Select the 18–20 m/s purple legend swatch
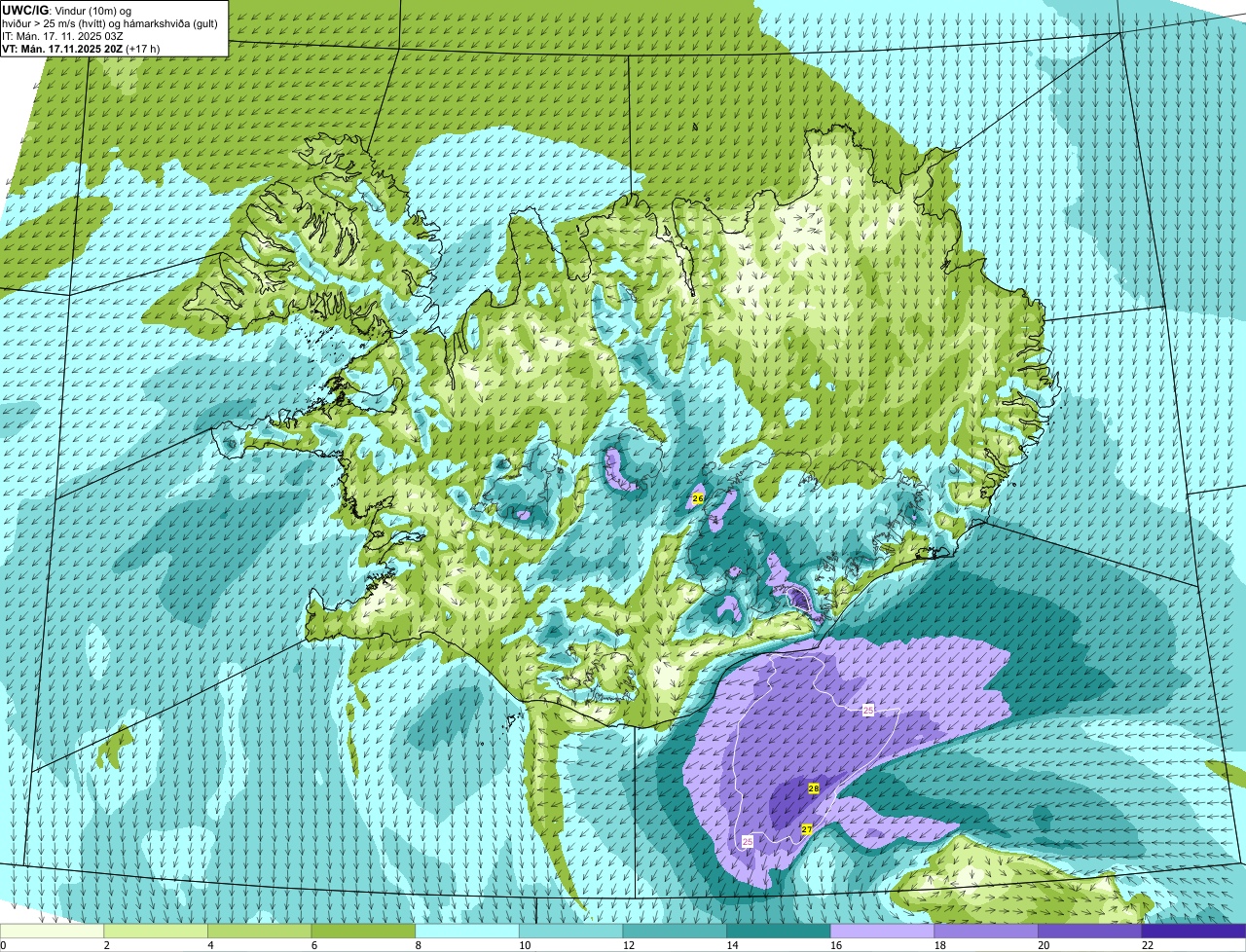This screenshot has height=952, width=1246. pyautogui.click(x=986, y=931)
